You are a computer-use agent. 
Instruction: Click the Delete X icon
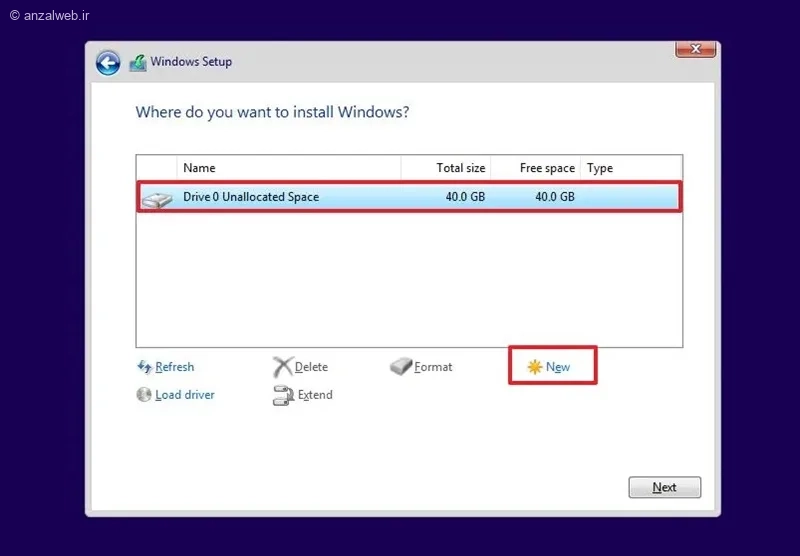pos(283,366)
